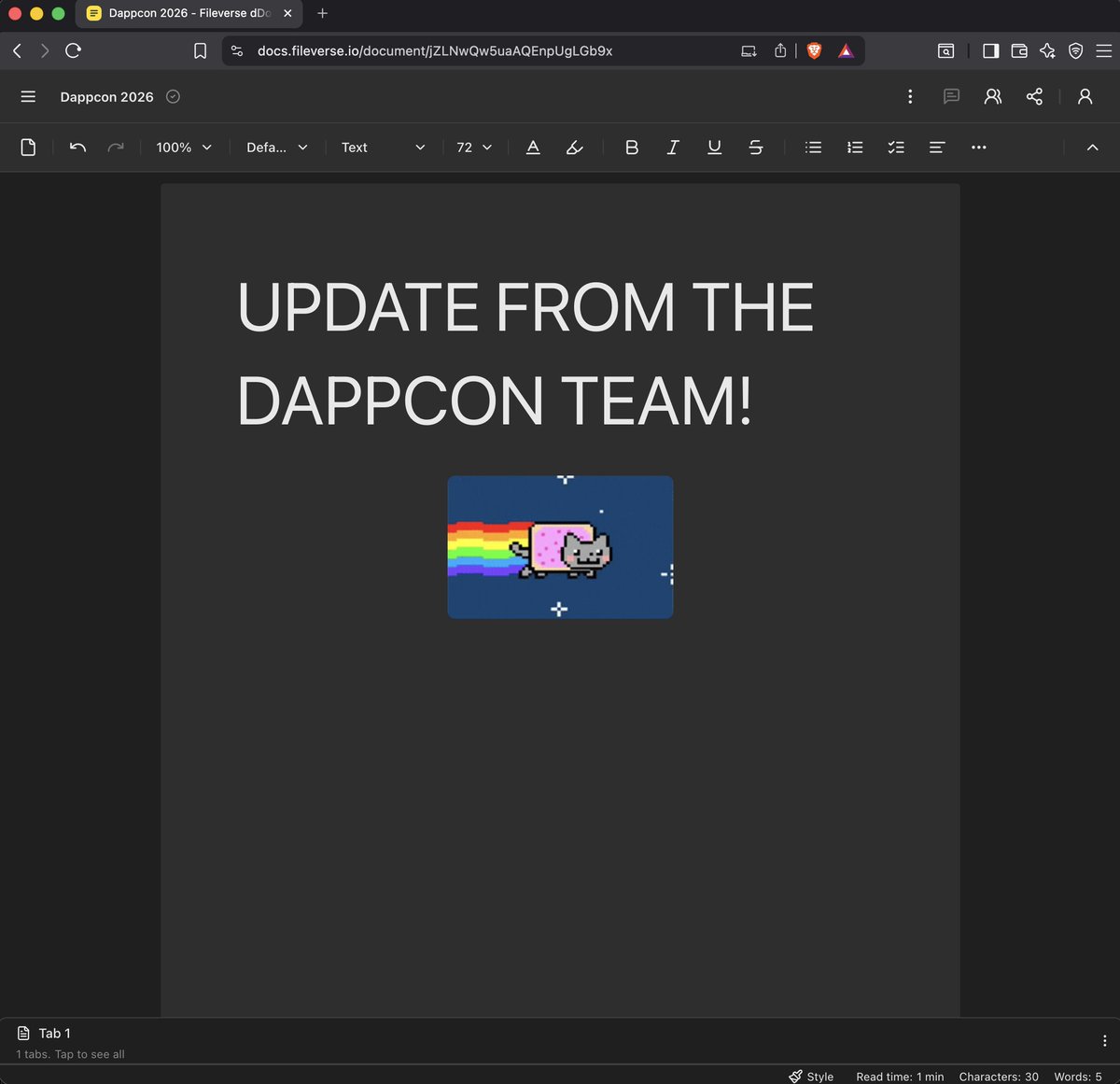Click the browser share page icon
This screenshot has width=1120, height=1084.
tap(780, 50)
